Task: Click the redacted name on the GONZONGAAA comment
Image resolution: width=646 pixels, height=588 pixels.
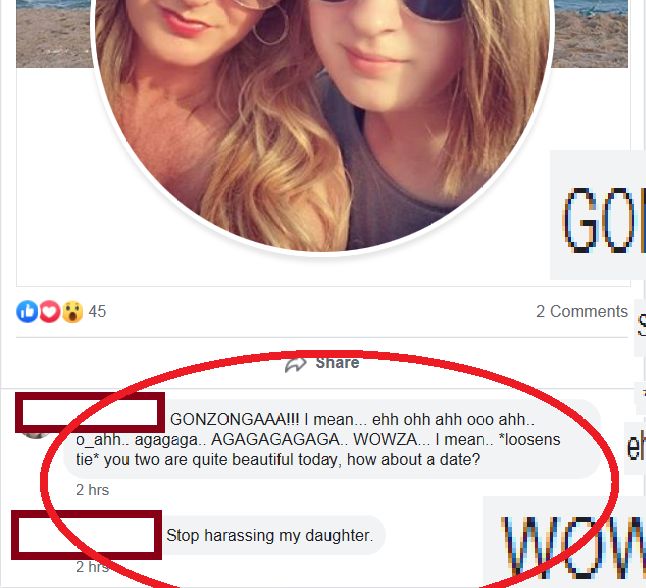Action: 90,413
